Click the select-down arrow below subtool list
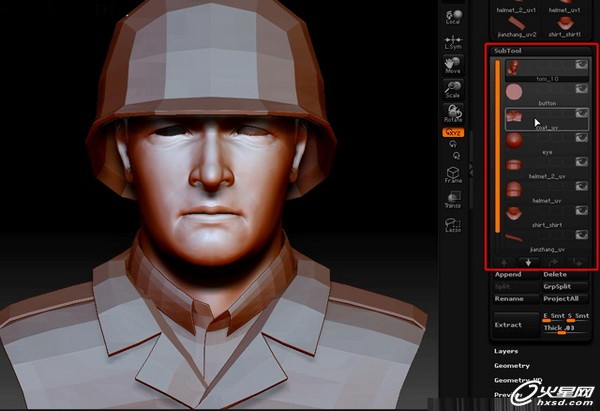 [528, 263]
